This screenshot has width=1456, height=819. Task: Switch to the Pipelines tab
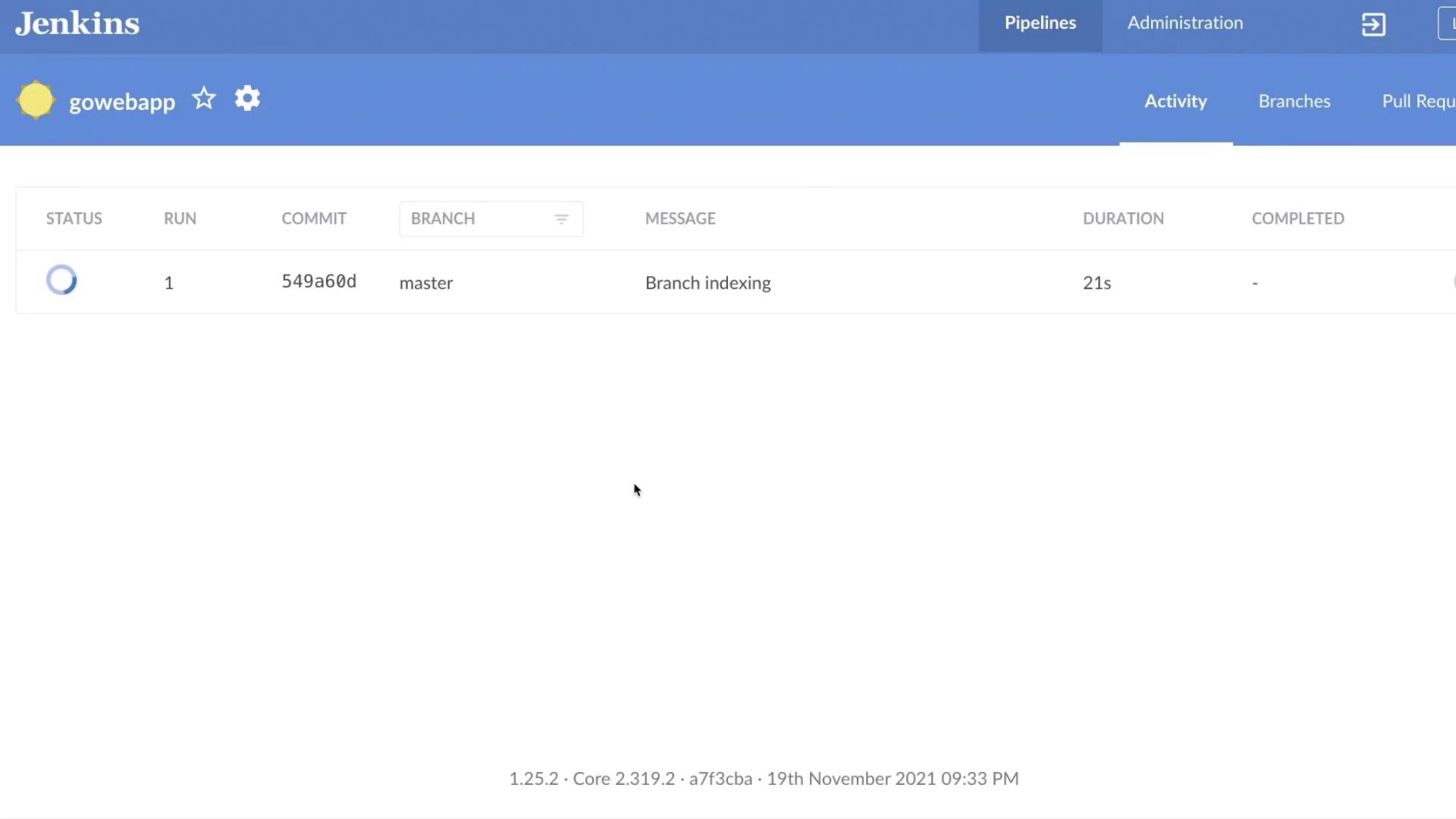point(1040,24)
